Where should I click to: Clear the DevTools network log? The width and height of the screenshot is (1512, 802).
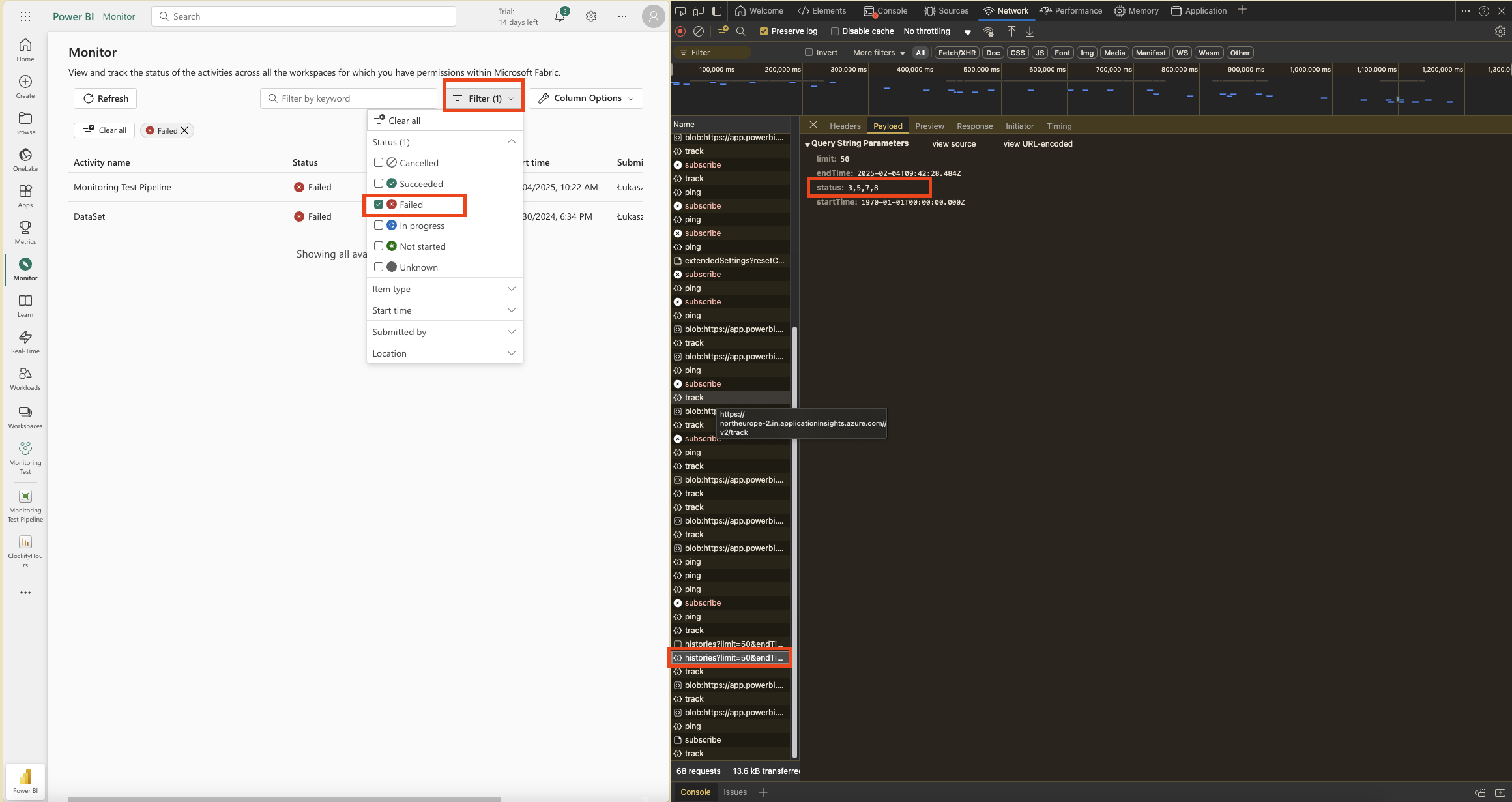tap(699, 31)
